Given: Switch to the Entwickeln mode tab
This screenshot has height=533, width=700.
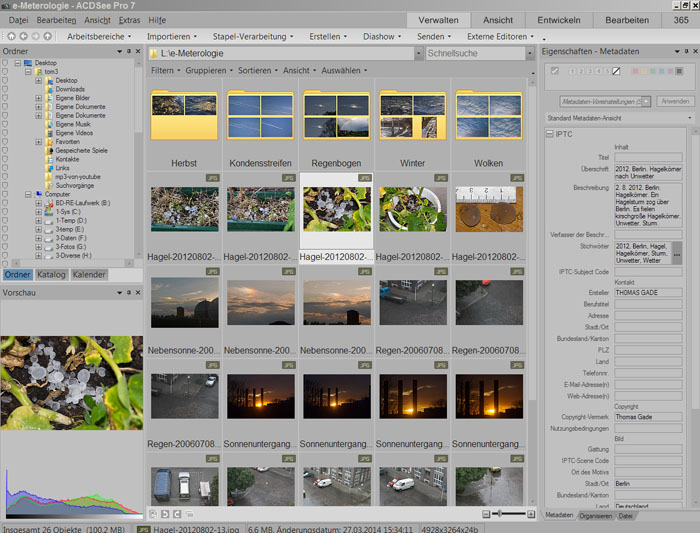Looking at the screenshot, I should click(559, 19).
